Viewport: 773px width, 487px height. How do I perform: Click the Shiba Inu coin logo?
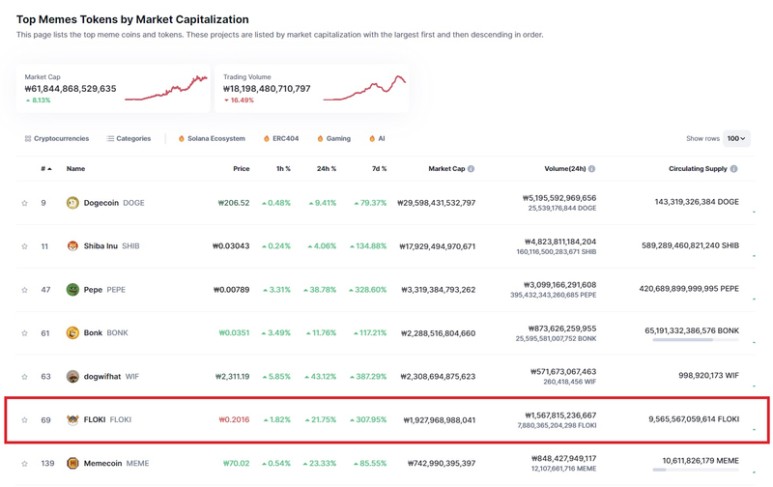click(x=72, y=246)
